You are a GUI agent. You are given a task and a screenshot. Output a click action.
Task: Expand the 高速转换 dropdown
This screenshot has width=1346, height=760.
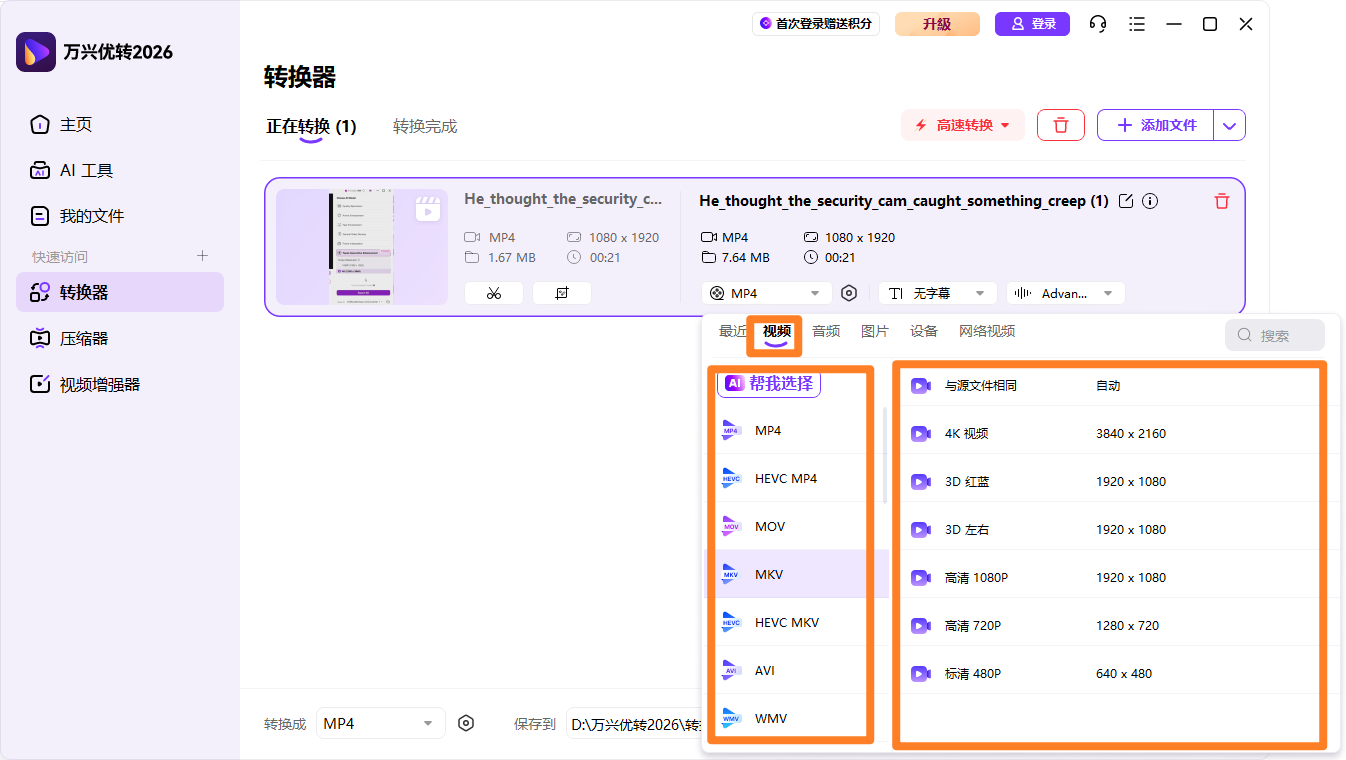[962, 124]
